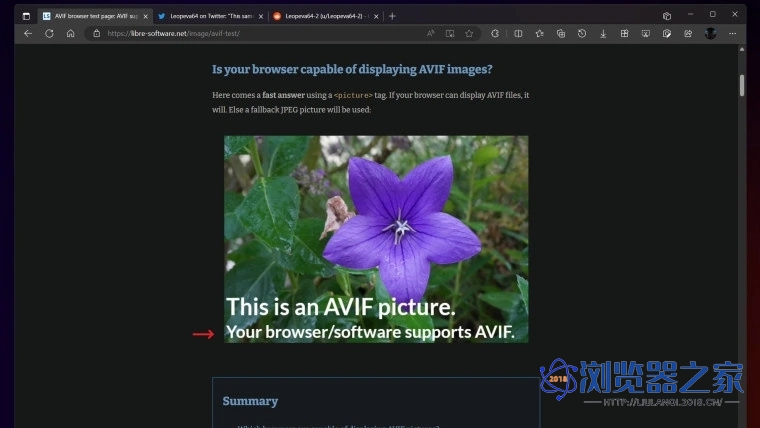Take a web capture screenshot

[x=646, y=33]
